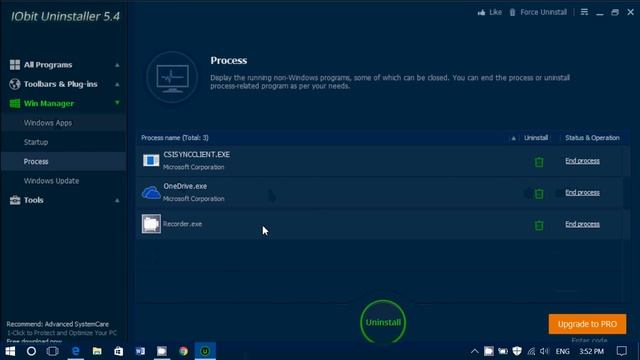Viewport: 640px width, 360px height.
Task: Open Windows Defender shield tray icon
Action: point(517,351)
